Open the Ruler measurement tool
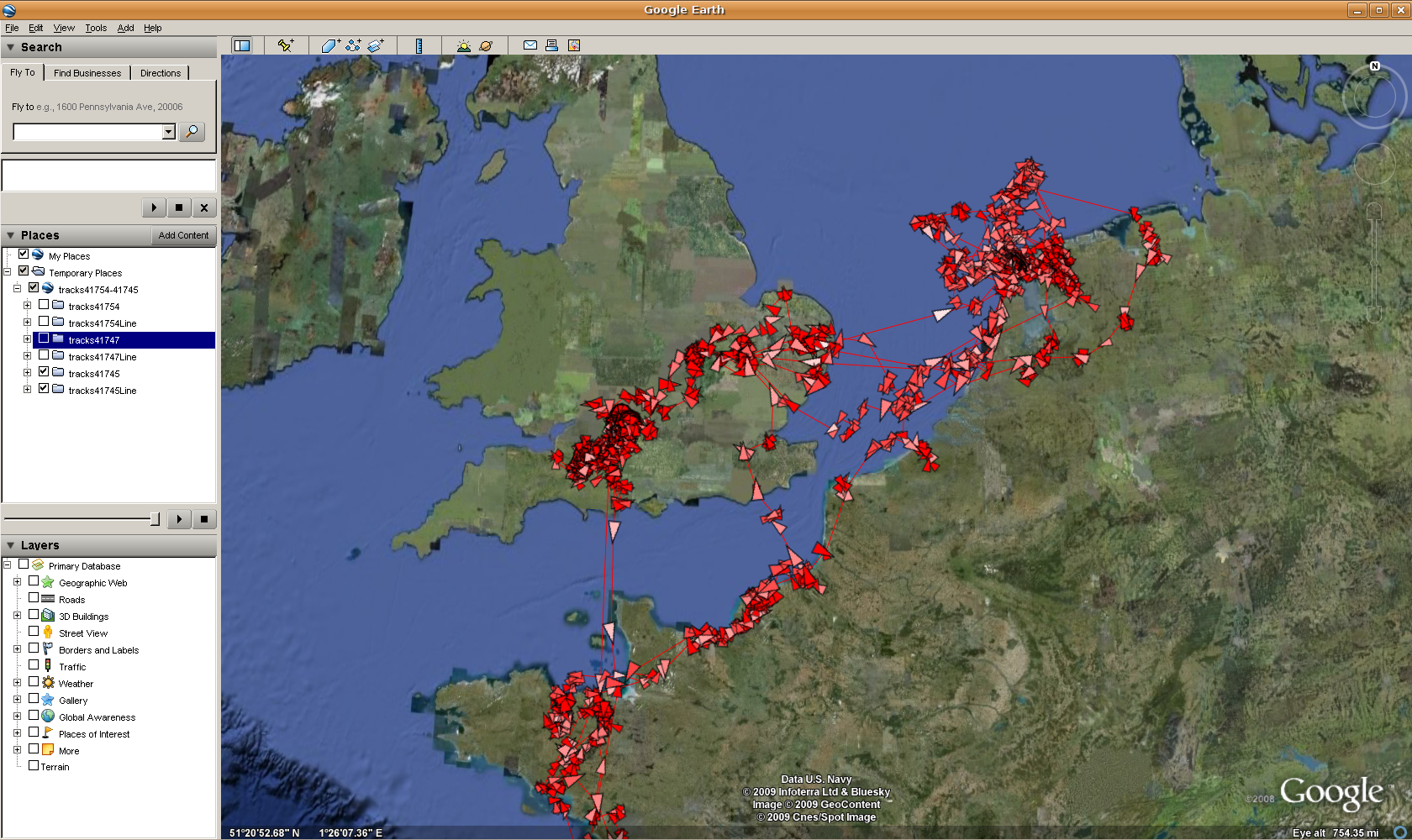This screenshot has height=840, width=1412. [419, 45]
